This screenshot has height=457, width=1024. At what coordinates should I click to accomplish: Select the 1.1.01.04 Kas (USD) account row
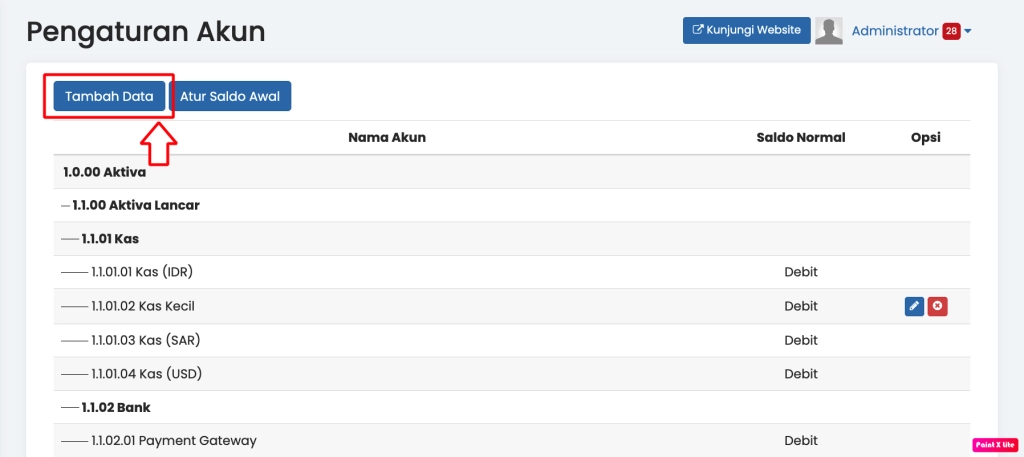[147, 374]
